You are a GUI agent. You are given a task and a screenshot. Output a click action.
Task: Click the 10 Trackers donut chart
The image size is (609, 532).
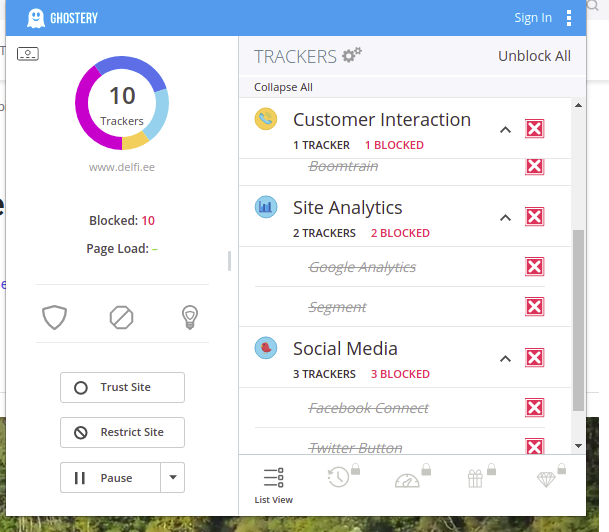(x=122, y=103)
